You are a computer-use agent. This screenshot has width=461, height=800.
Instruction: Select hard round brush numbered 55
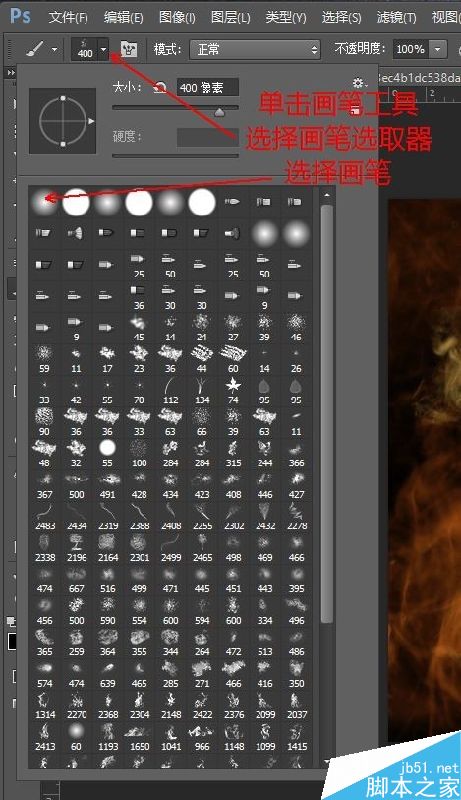107,453
